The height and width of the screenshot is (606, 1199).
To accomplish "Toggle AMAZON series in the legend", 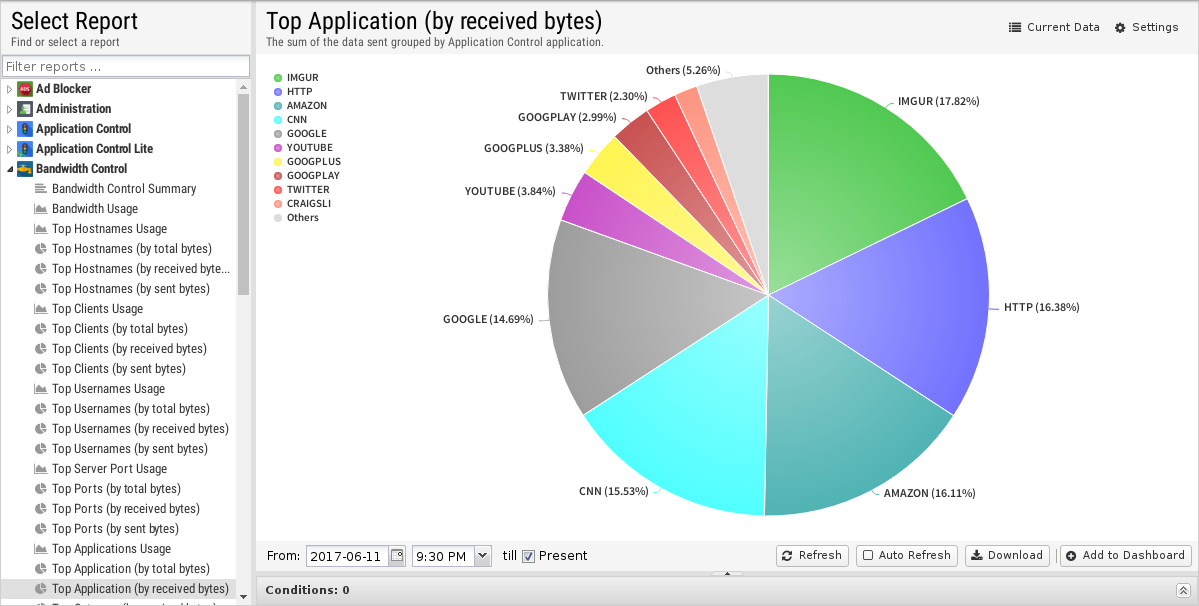I will click(300, 105).
